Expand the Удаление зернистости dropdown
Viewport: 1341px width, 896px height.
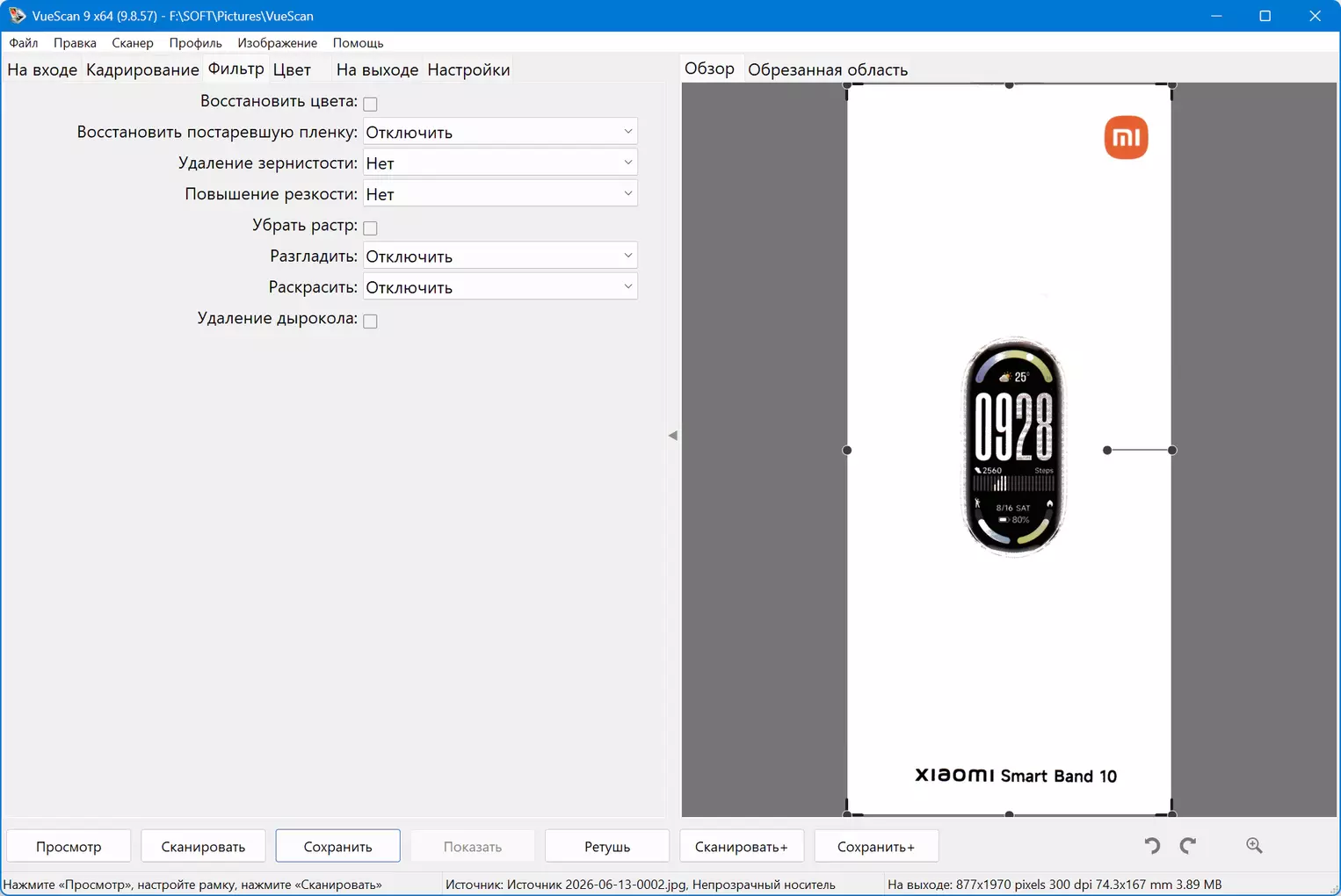(x=500, y=163)
